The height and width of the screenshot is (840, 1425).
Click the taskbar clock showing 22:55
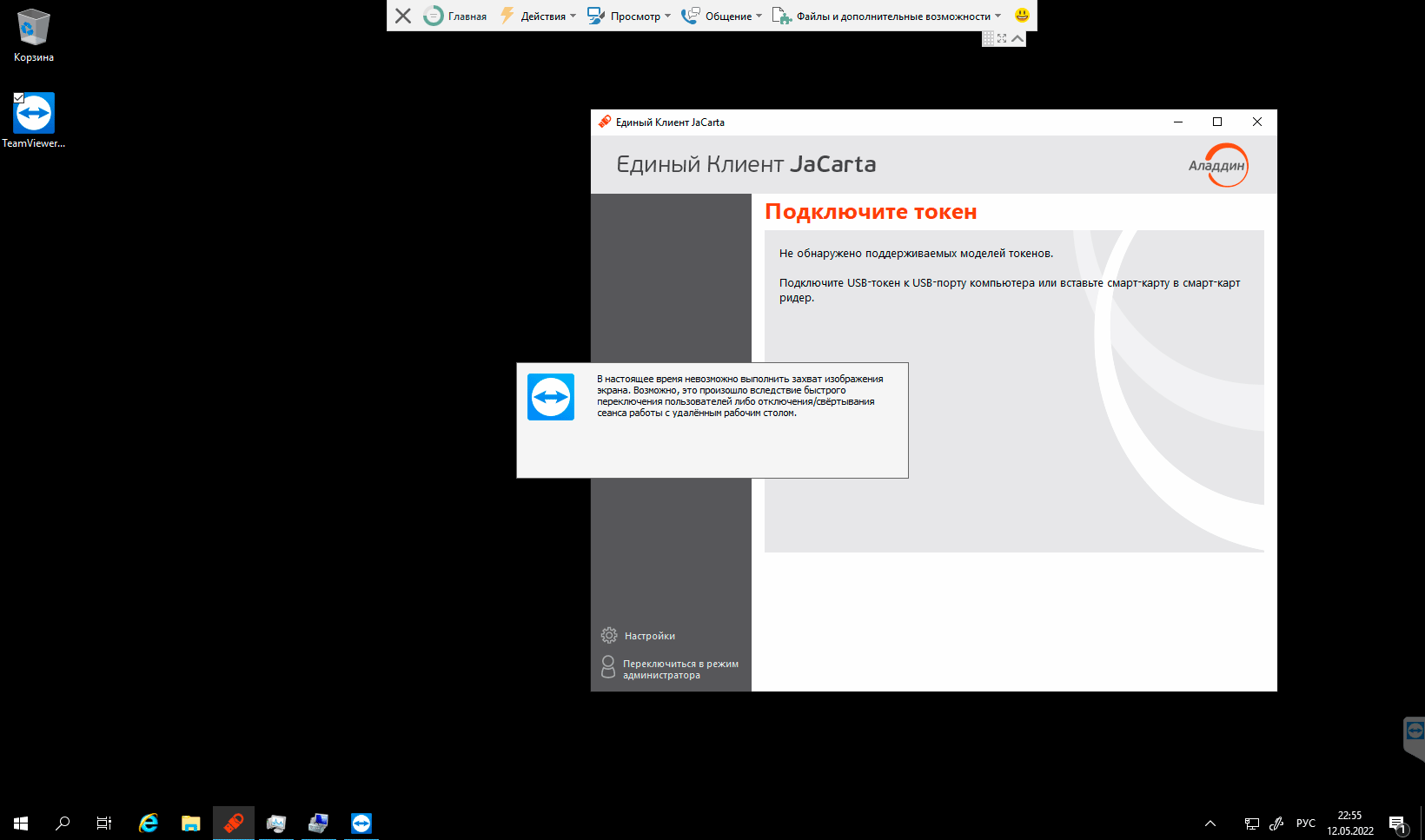click(1349, 823)
